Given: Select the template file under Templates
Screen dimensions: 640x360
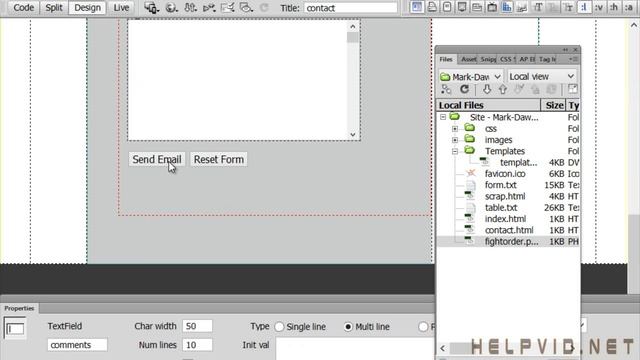Looking at the screenshot, I should pyautogui.click(x=519, y=162).
